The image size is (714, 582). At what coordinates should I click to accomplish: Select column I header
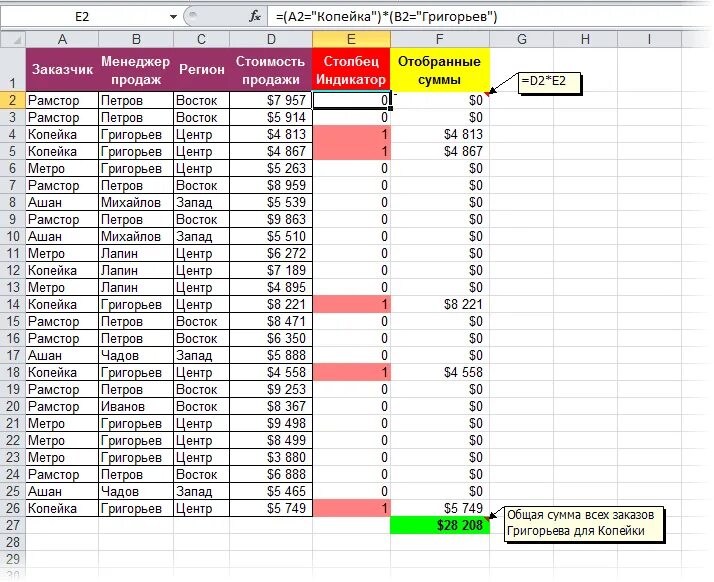(649, 39)
